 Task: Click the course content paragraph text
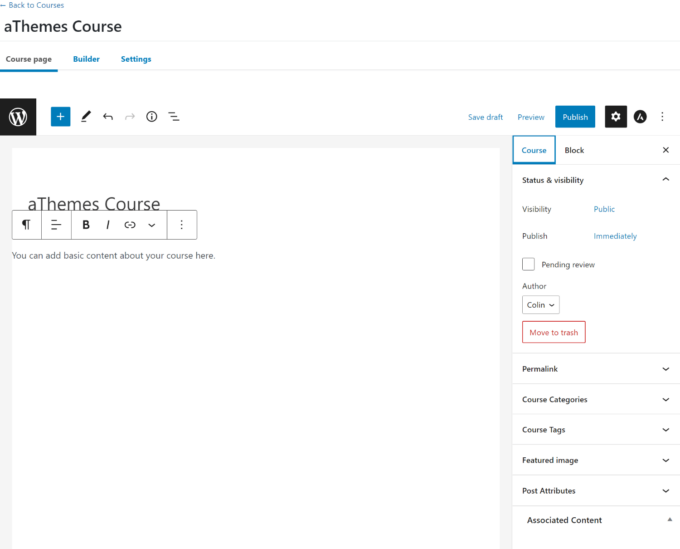point(113,255)
